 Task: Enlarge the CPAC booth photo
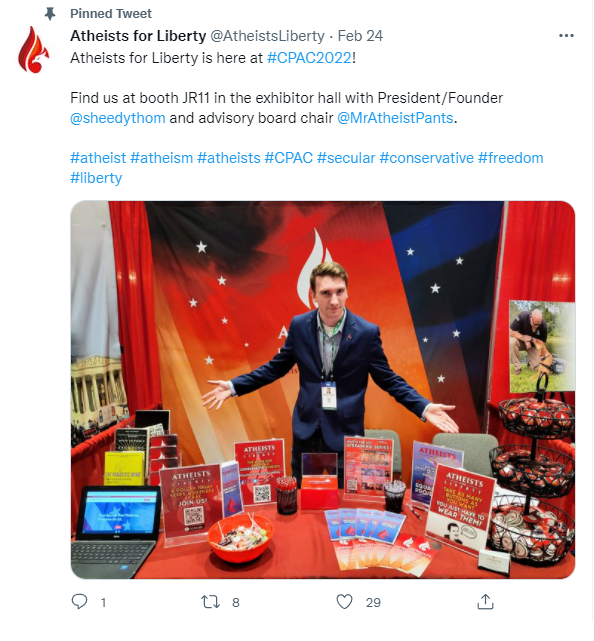click(x=323, y=390)
